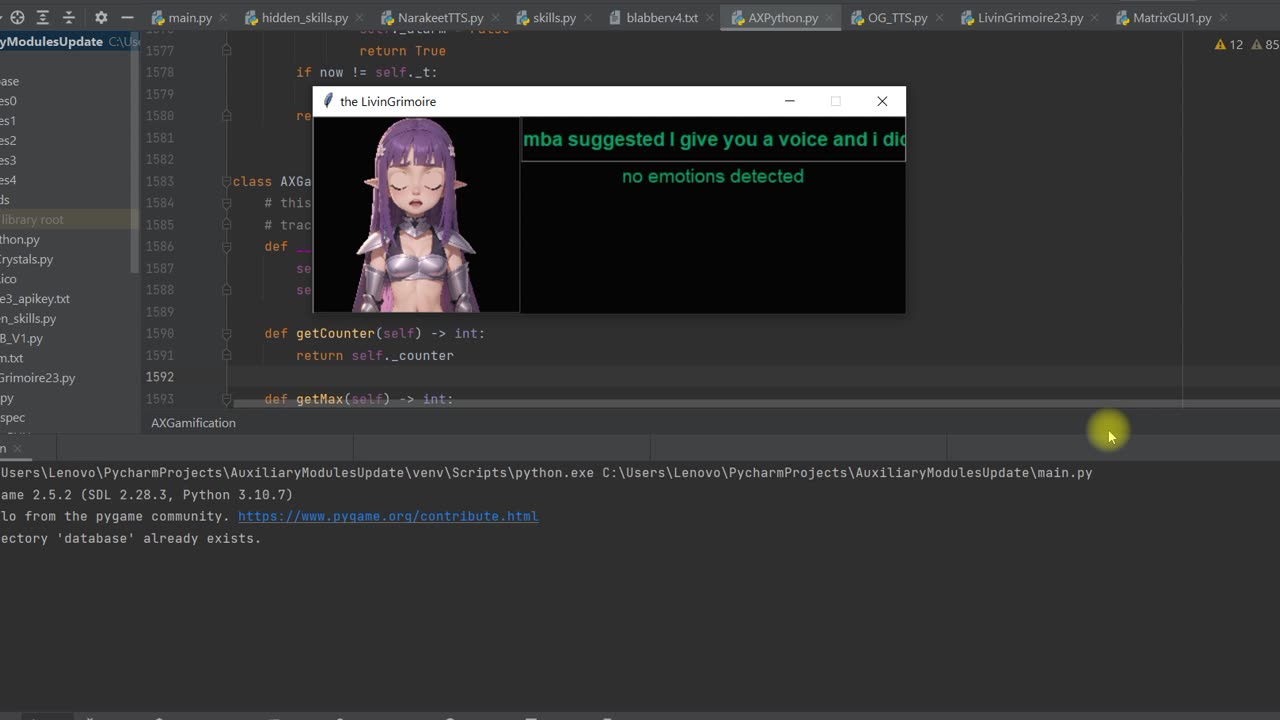This screenshot has height=720, width=1280.
Task: Close the blabberv4.txt editor tab
Action: 712,18
